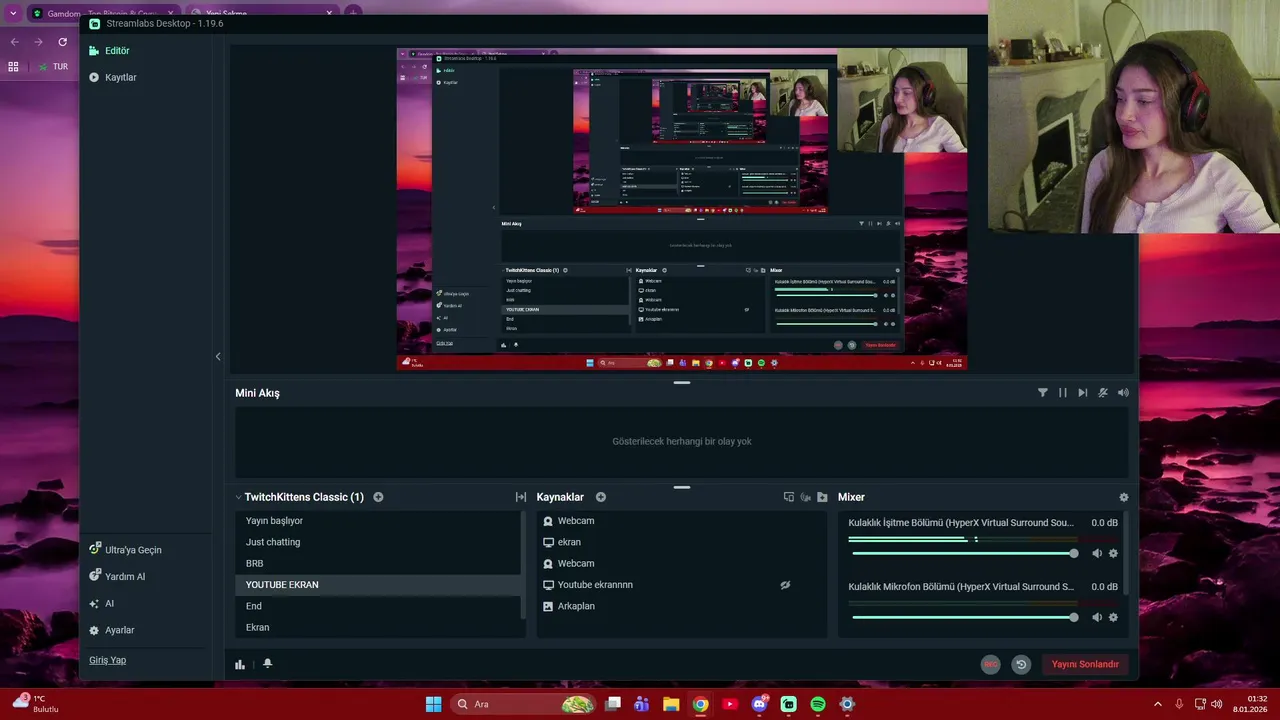Open Spotify from the taskbar
Image resolution: width=1280 pixels, height=720 pixels.
pos(818,704)
